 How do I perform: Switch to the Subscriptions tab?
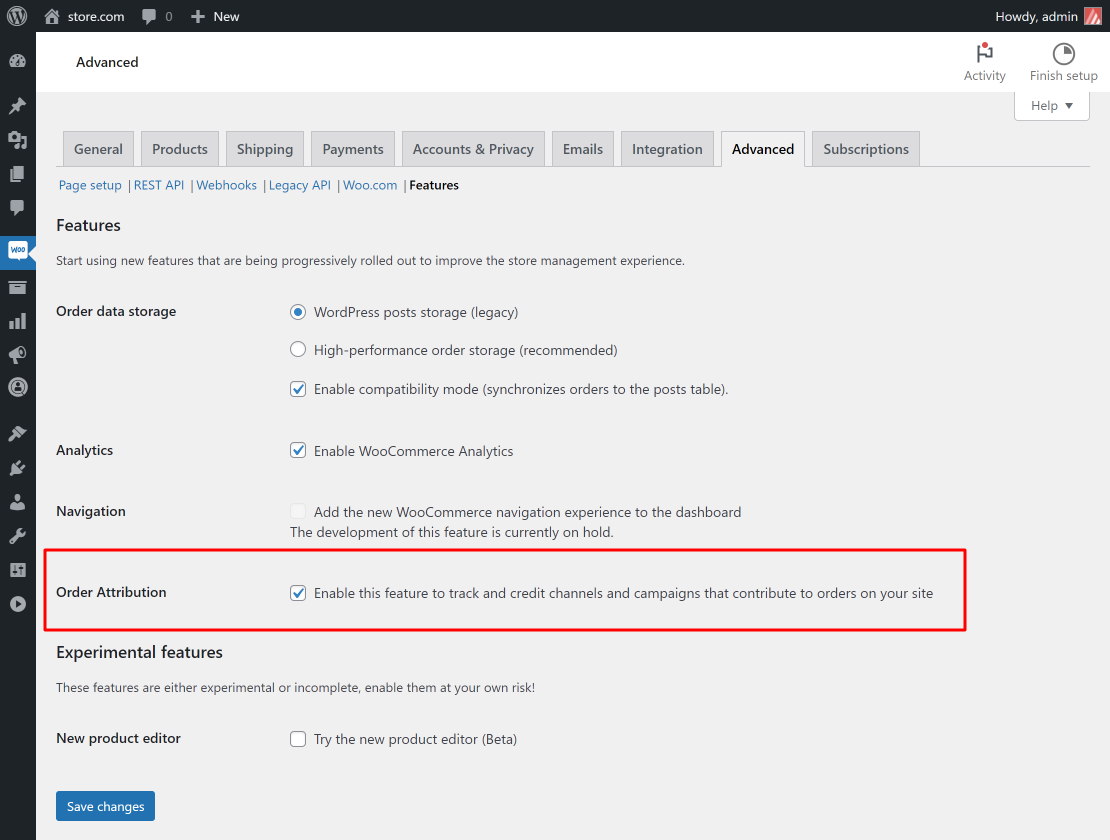[866, 149]
